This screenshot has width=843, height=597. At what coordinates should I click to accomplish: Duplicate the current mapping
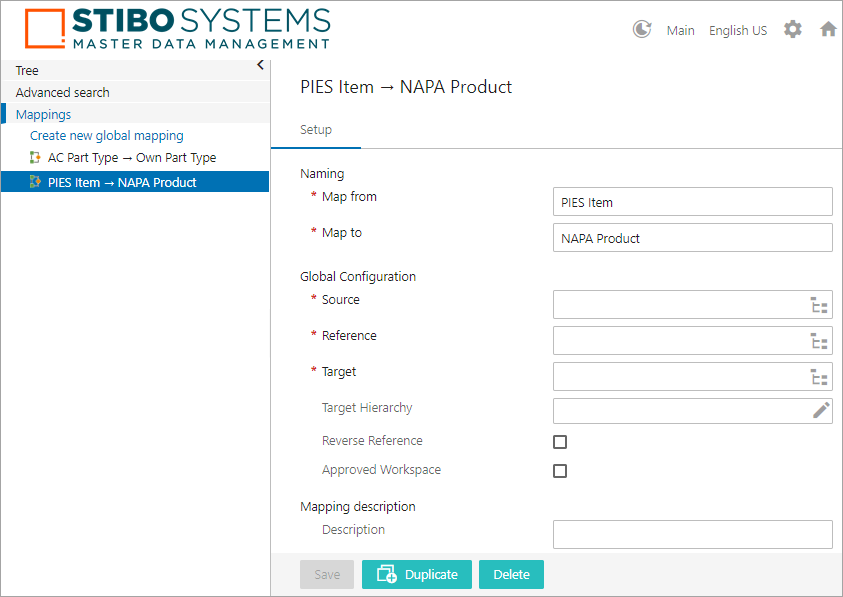(417, 574)
